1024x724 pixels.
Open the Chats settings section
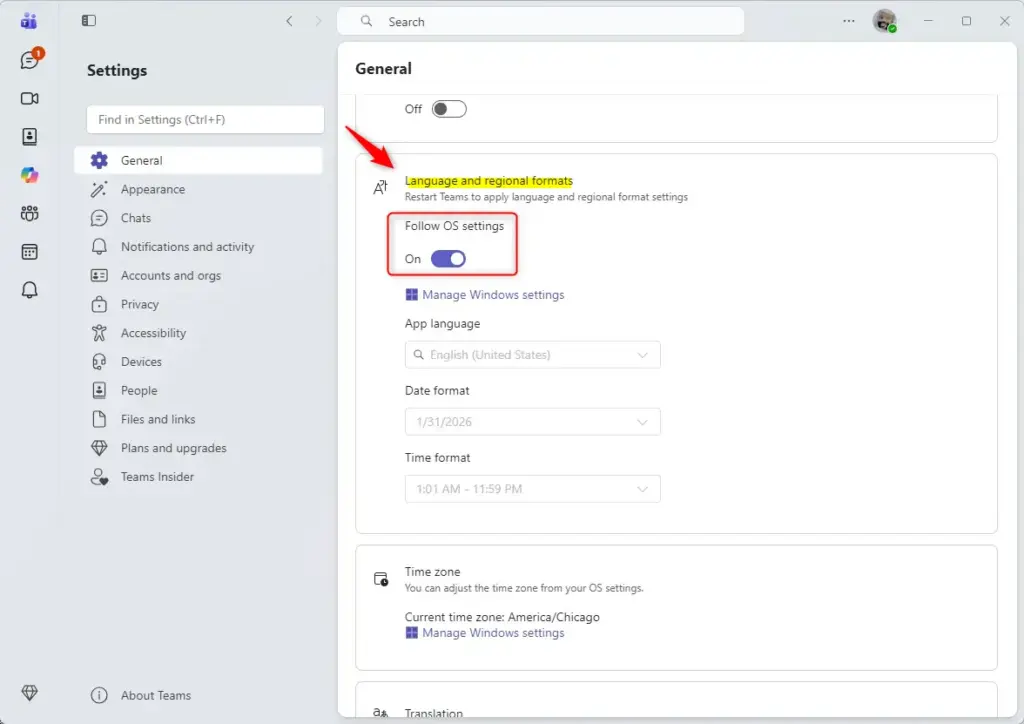[x=199, y=218]
